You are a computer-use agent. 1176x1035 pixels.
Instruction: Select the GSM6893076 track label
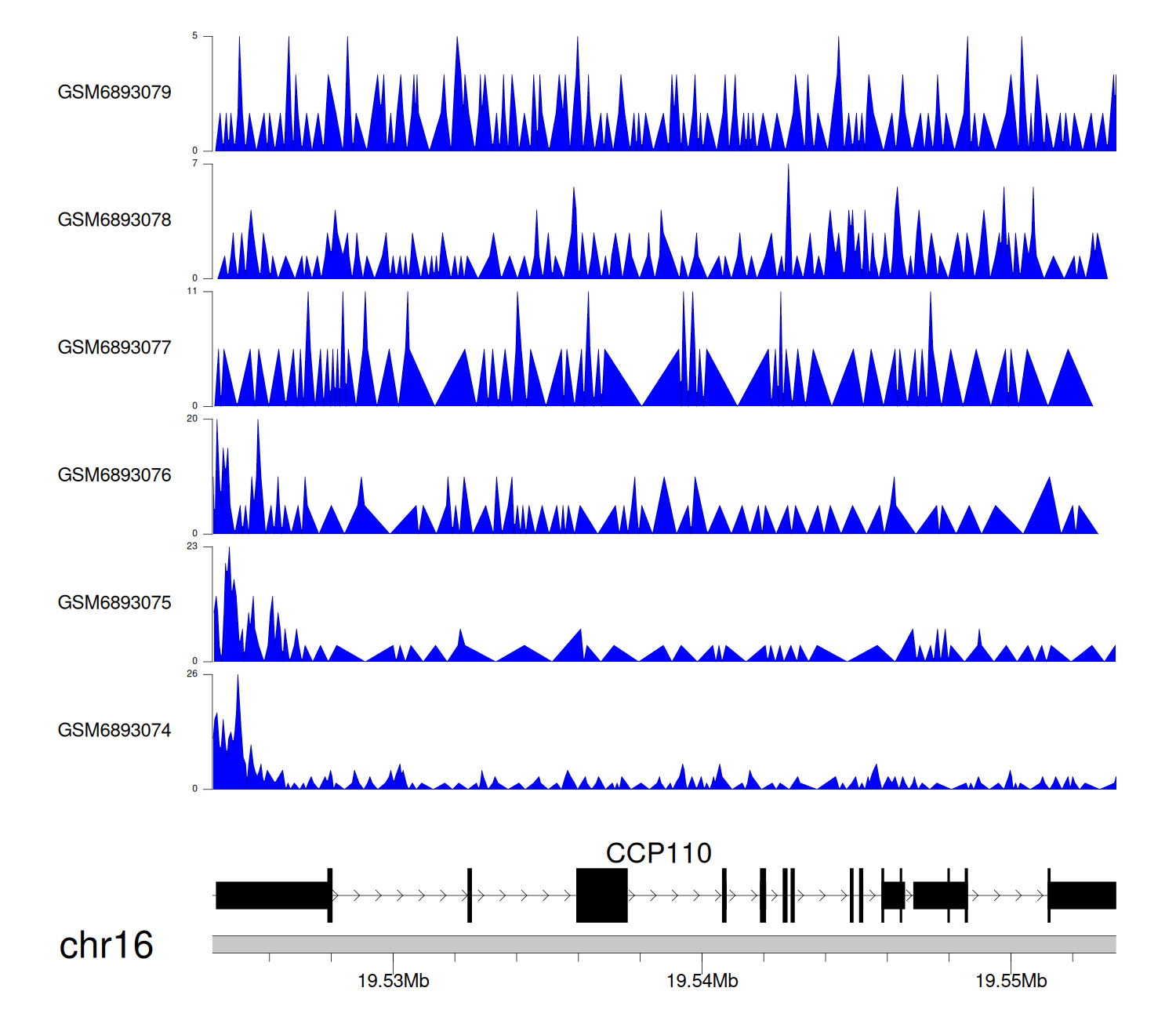pos(114,475)
